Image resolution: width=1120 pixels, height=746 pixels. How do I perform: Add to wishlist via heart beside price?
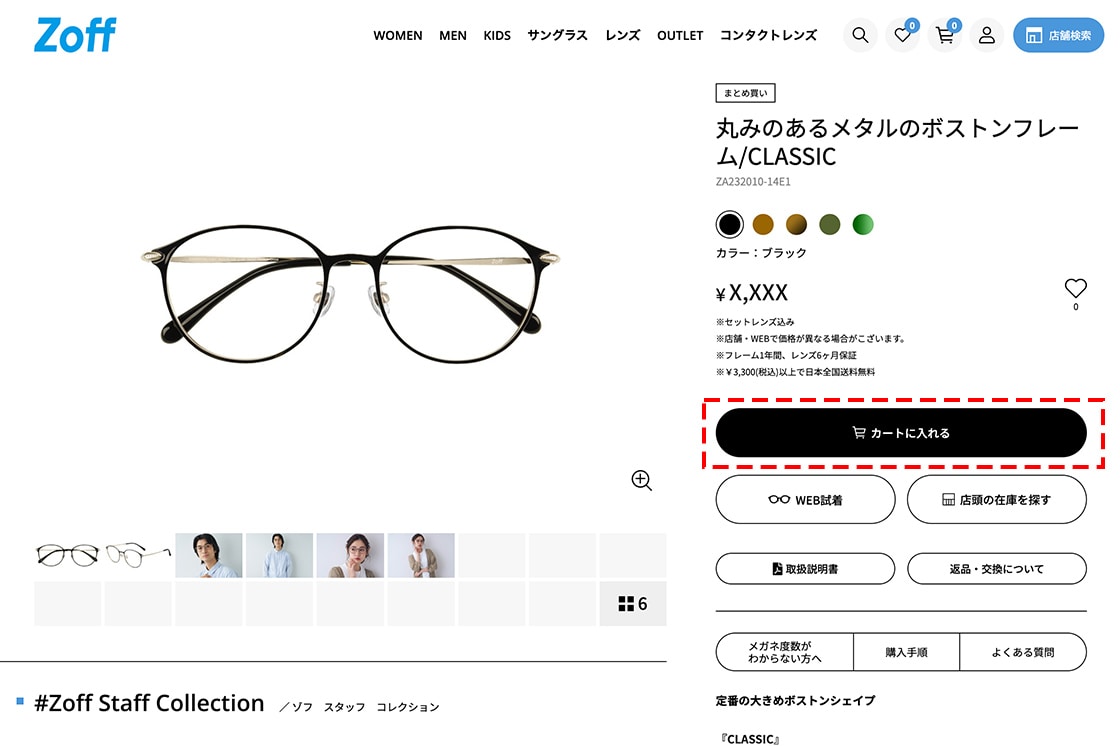click(x=1075, y=288)
